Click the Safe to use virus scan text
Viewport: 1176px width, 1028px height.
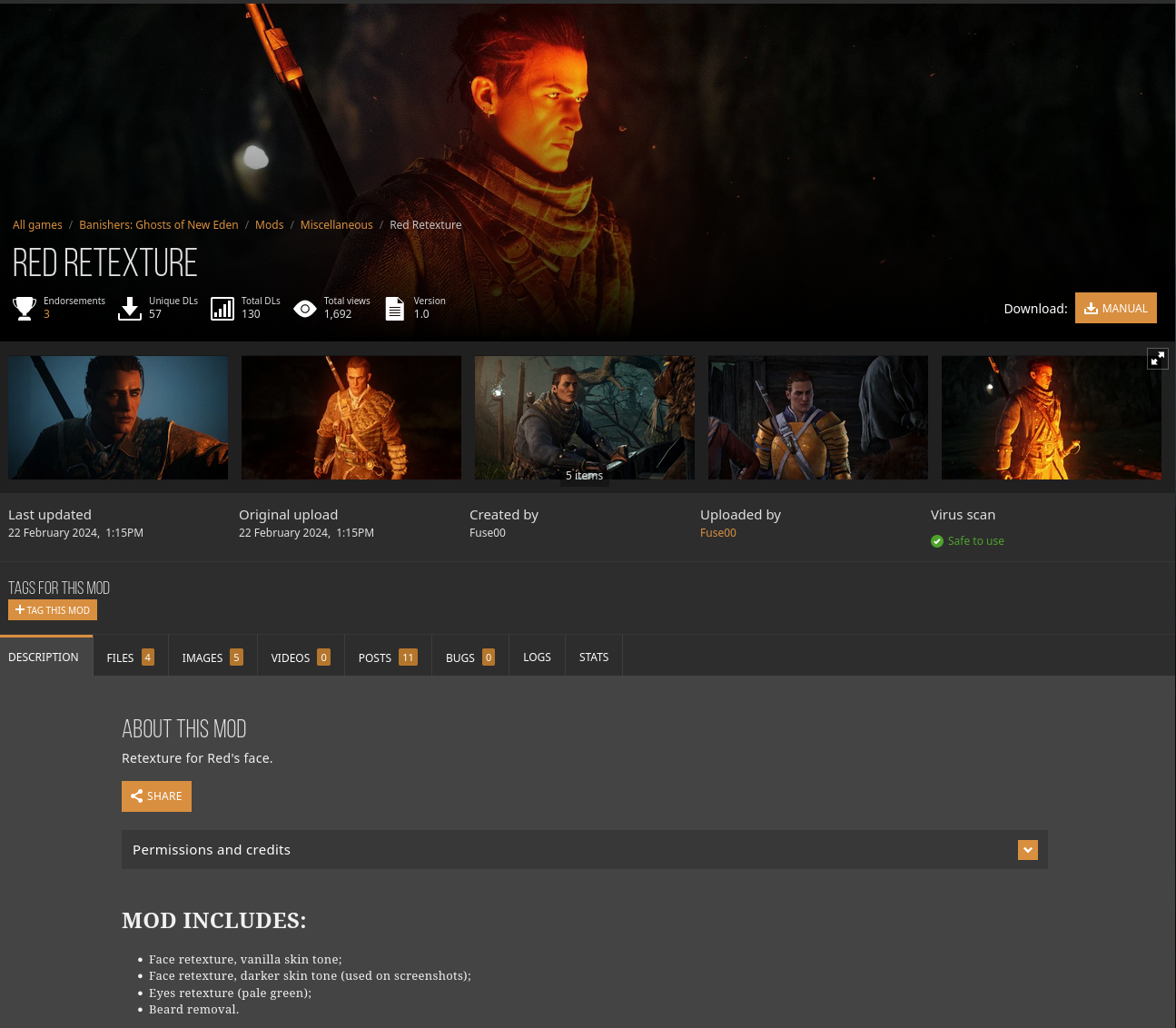coord(976,541)
